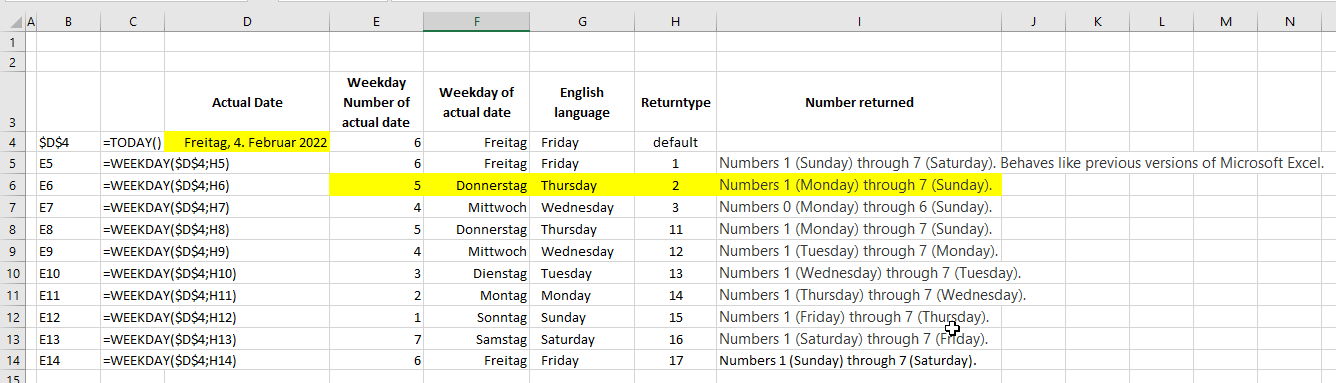Click the Saturday cell

coord(582,339)
